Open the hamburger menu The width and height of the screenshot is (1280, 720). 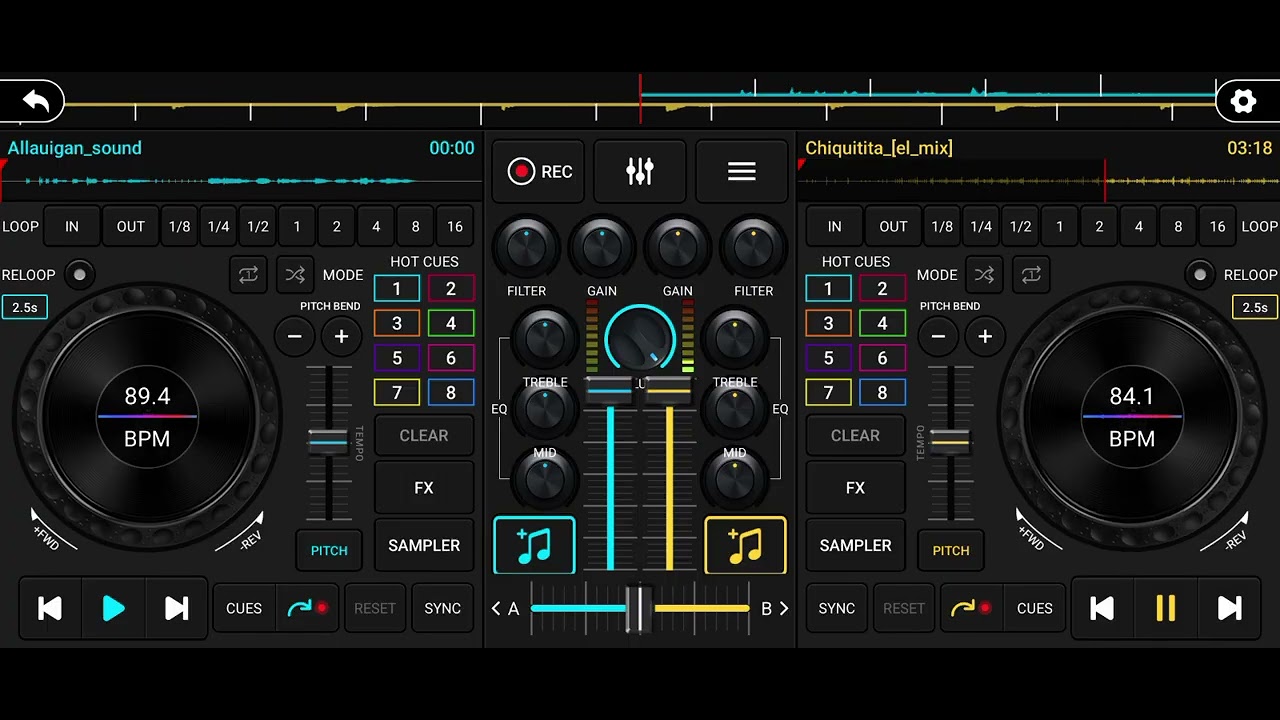(741, 172)
